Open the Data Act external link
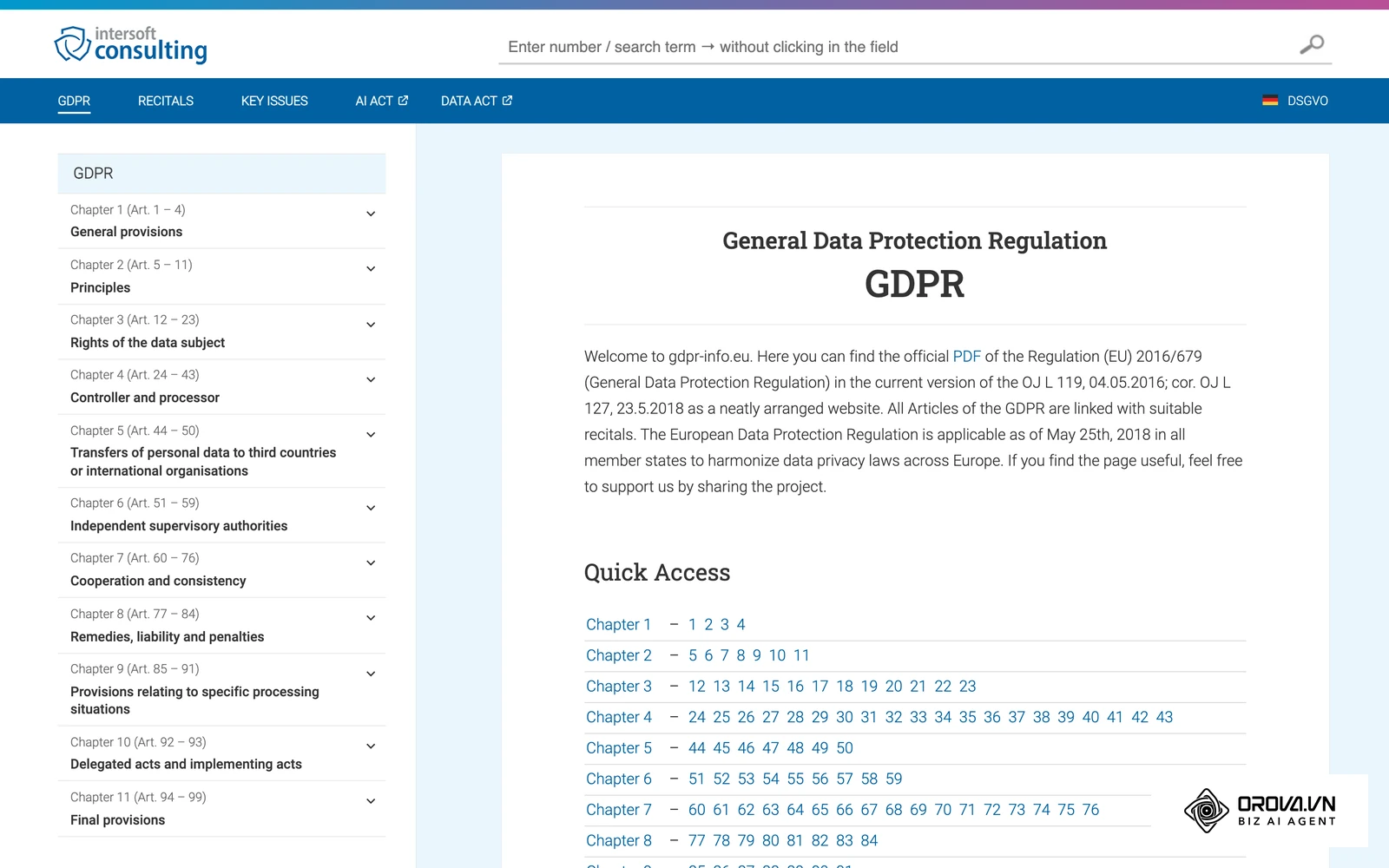The height and width of the screenshot is (868, 1389). [x=477, y=101]
